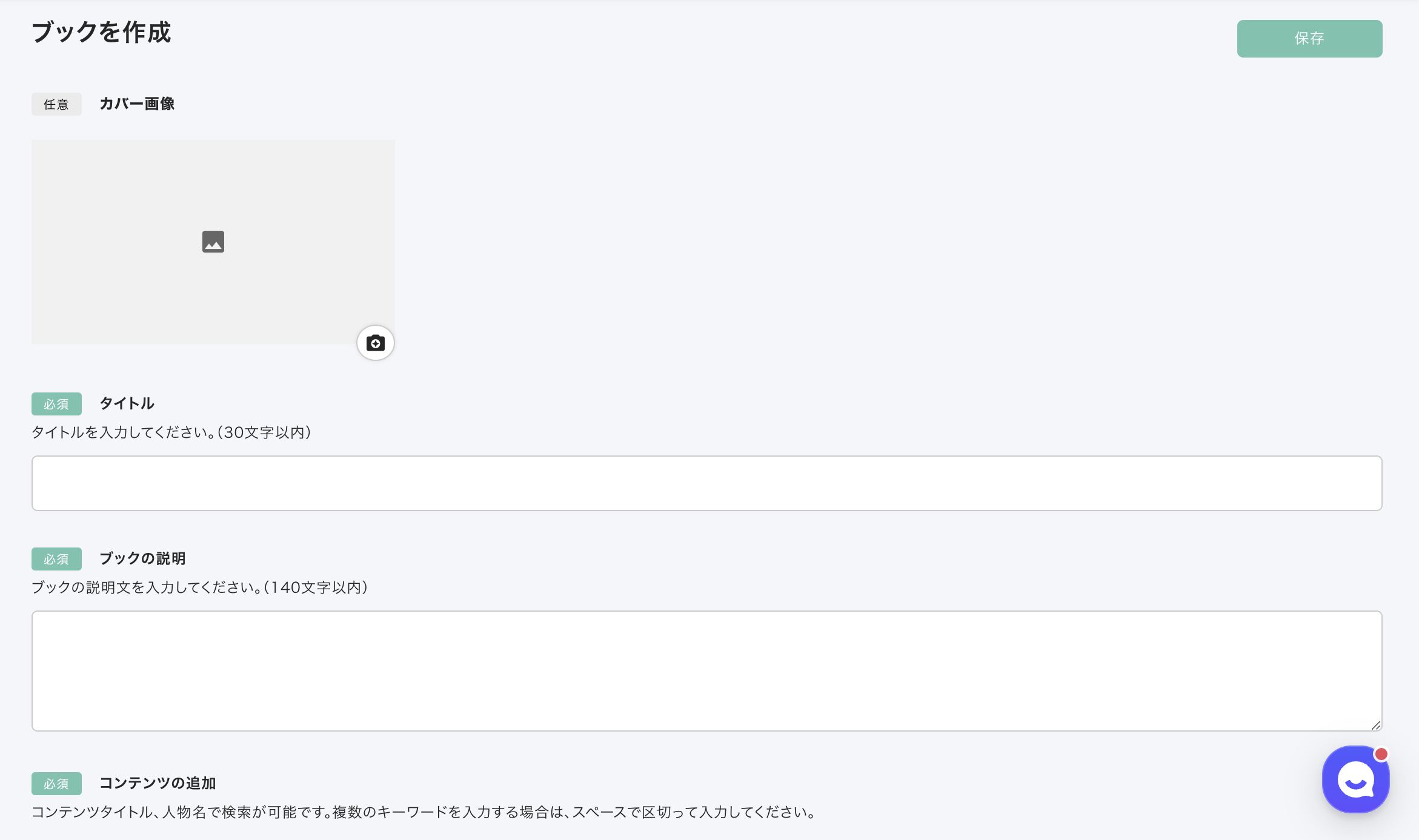1419x840 pixels.
Task: Click the 必須 badge beside コンテンツの追加
Action: click(56, 784)
